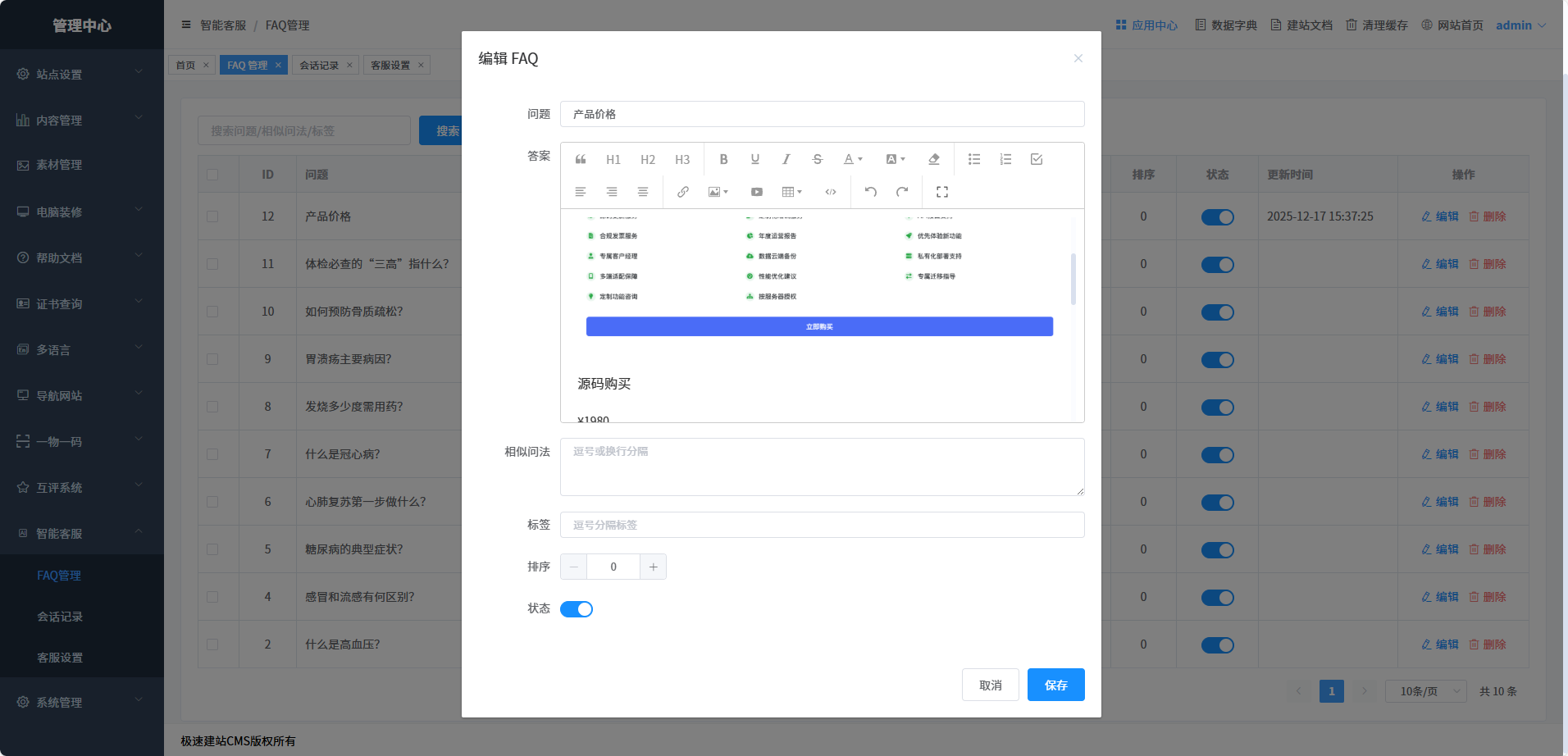Enter fullscreen mode in the editor
This screenshot has width=1568, height=756.
point(941,192)
